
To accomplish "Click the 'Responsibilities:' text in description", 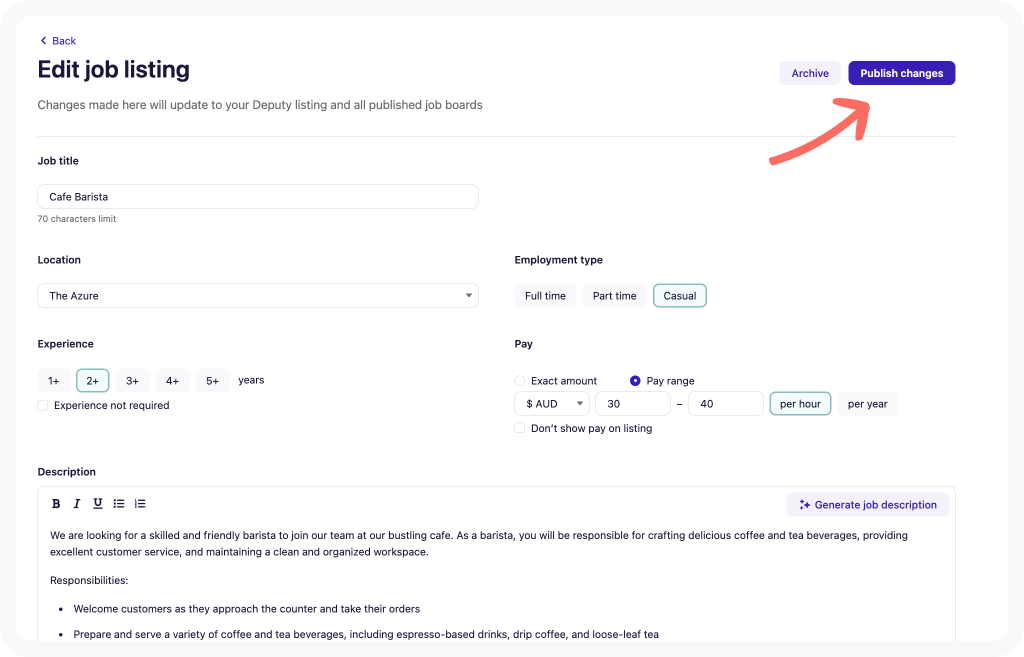I will [x=89, y=580].
